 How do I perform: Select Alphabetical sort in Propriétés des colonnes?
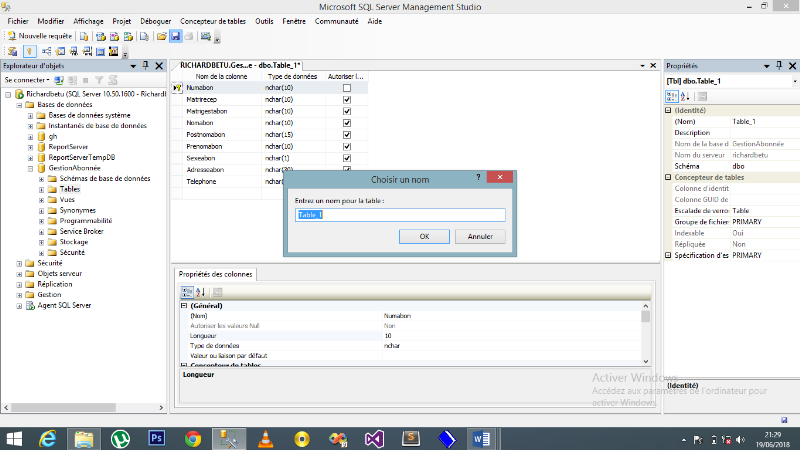click(x=201, y=292)
